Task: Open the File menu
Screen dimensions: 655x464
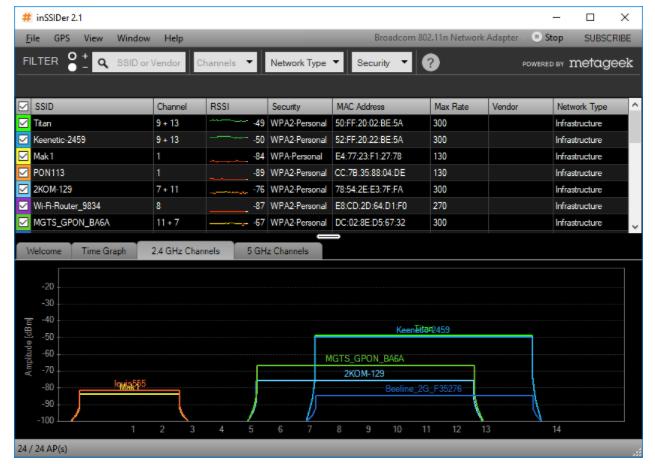Action: point(33,38)
